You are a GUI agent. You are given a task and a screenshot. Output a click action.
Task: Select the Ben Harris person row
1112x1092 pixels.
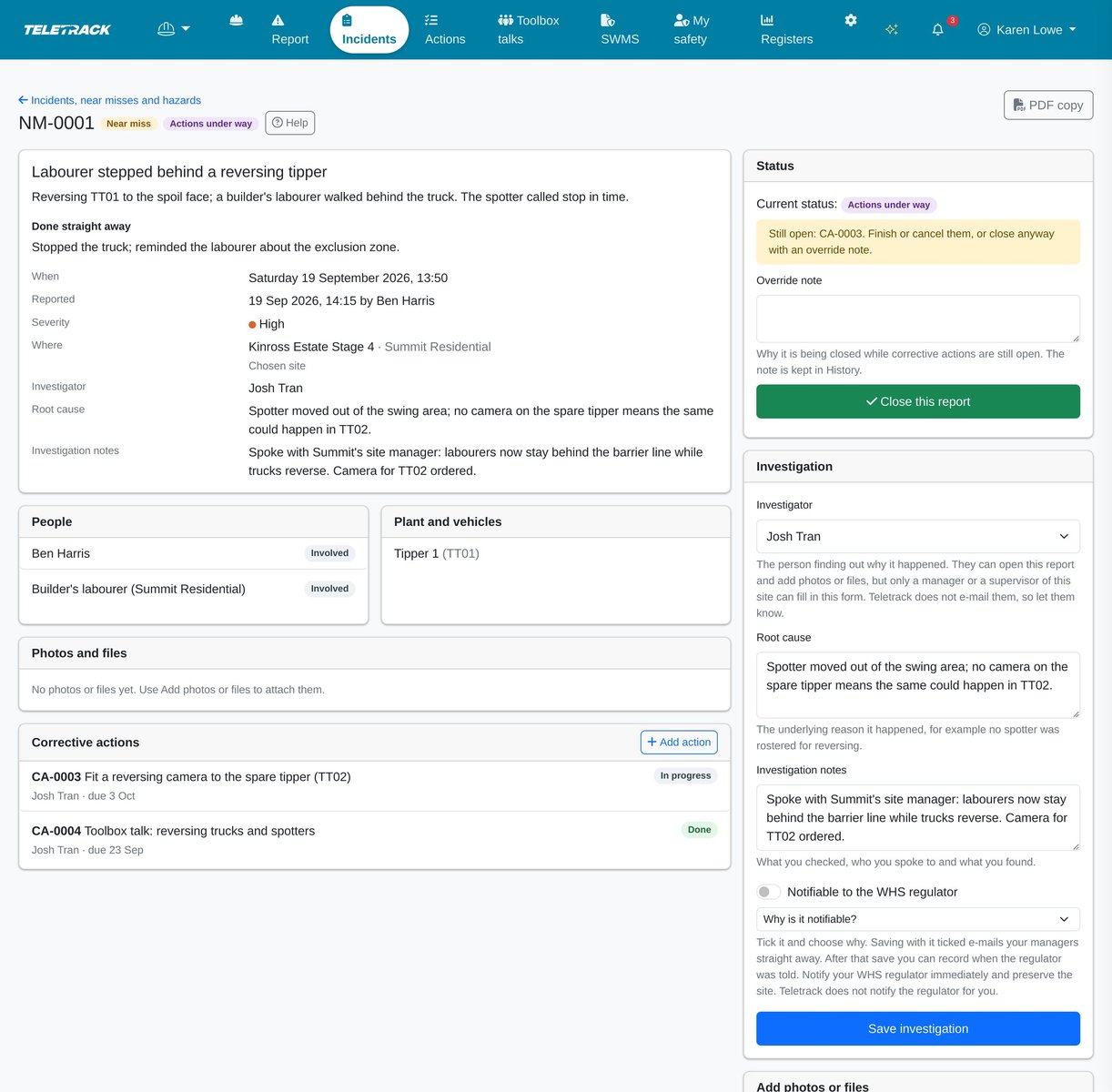193,553
